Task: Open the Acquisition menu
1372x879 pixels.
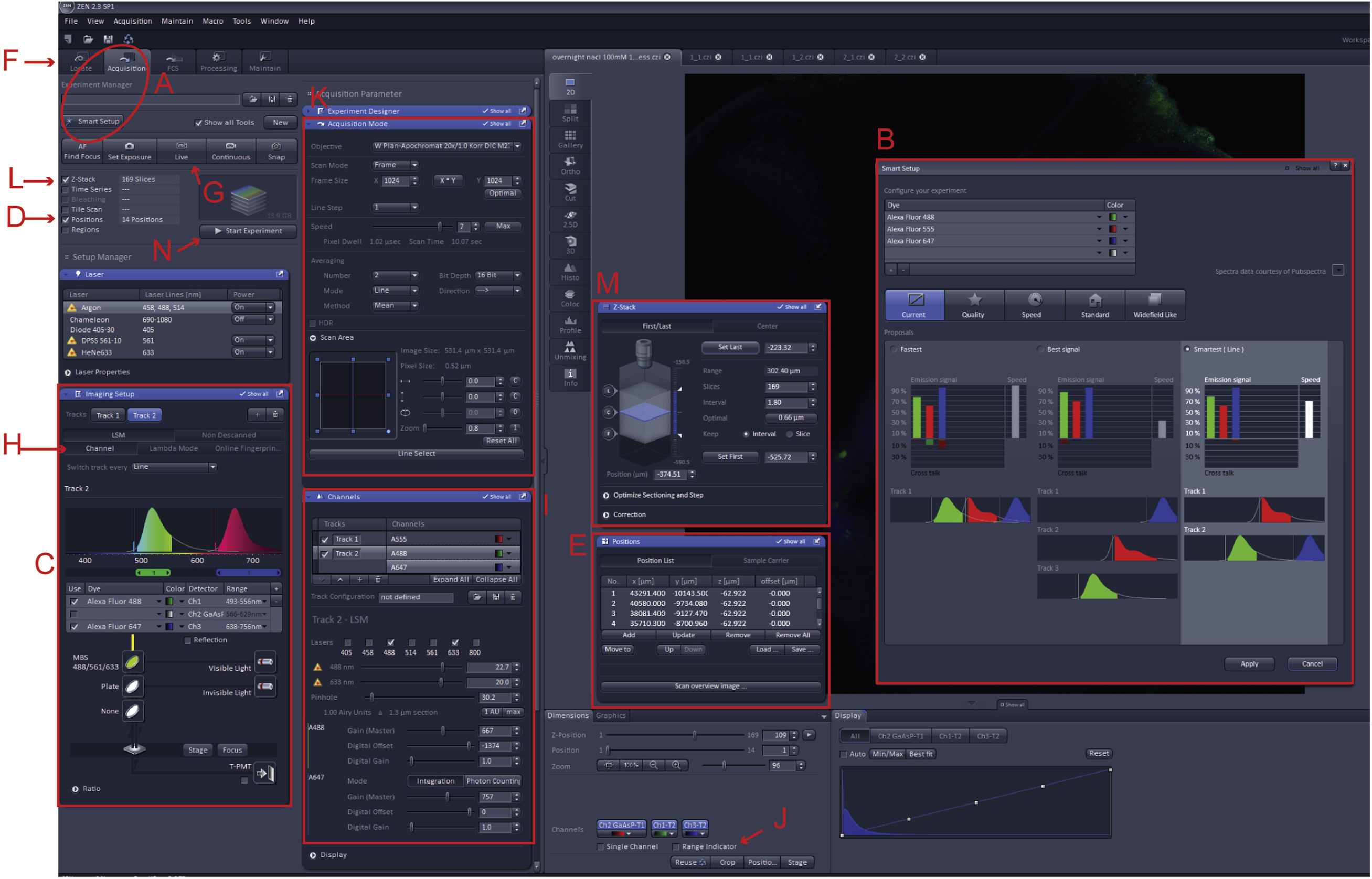Action: tap(132, 21)
